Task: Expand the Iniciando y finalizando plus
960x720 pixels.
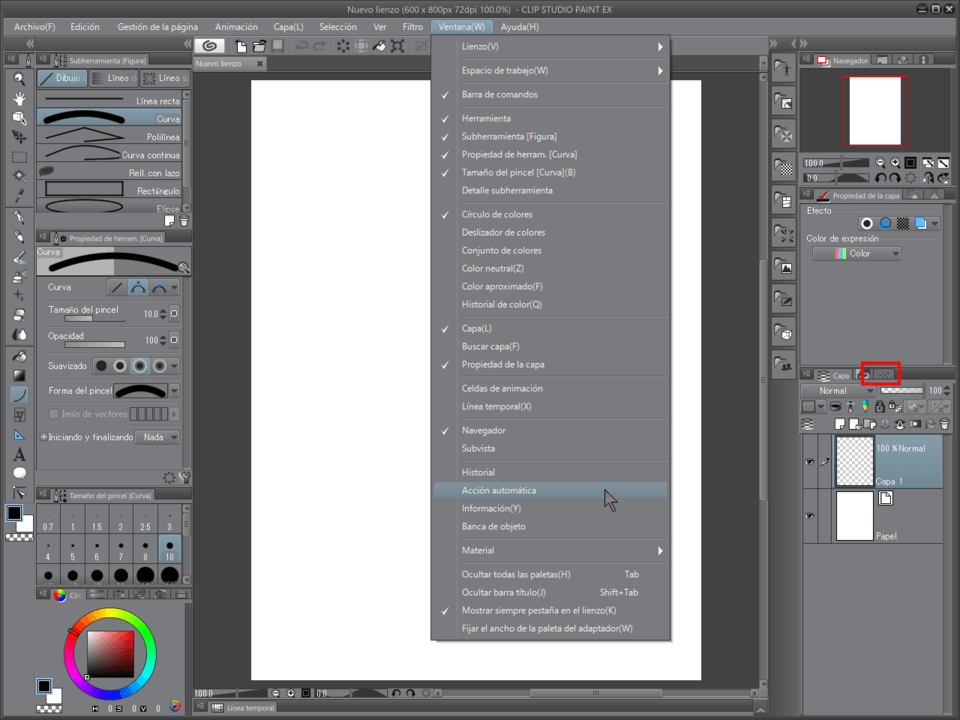Action: pyautogui.click(x=43, y=437)
